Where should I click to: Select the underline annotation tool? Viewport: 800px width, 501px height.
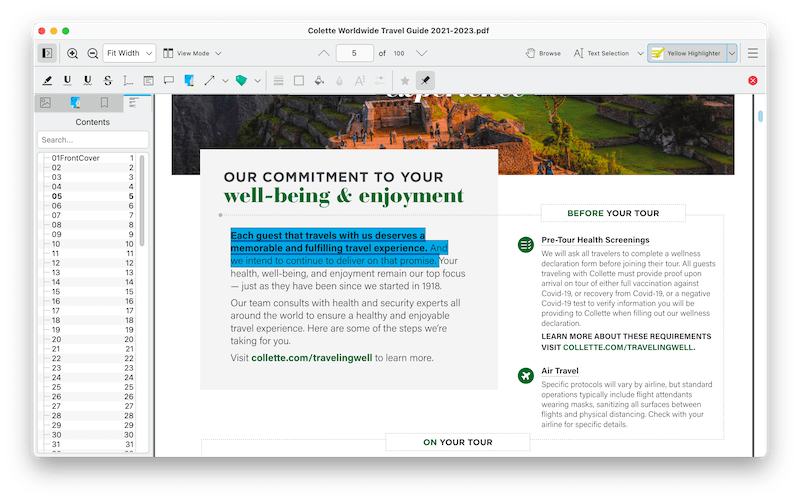click(x=68, y=80)
